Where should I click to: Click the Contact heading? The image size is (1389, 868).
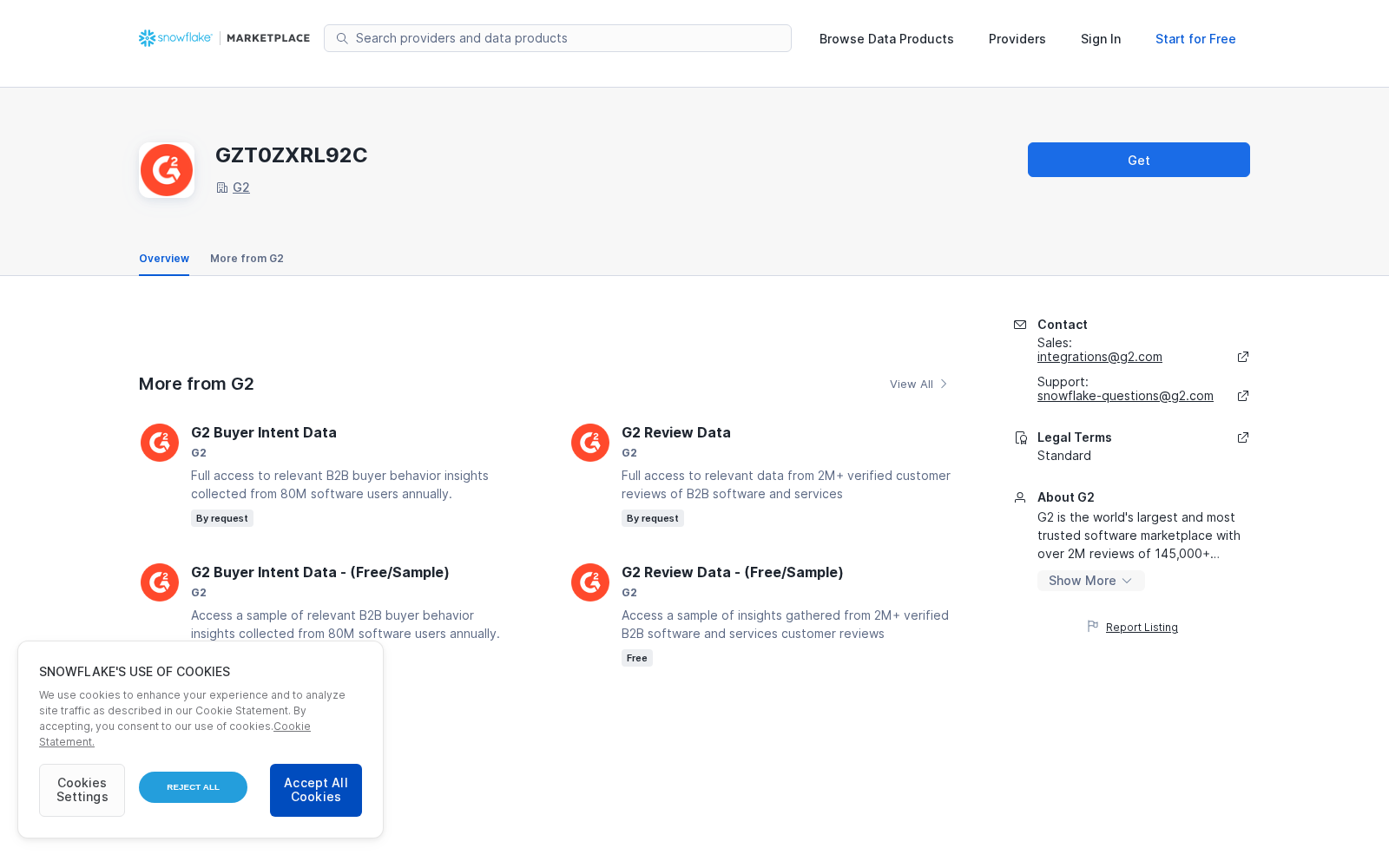pos(1063,325)
